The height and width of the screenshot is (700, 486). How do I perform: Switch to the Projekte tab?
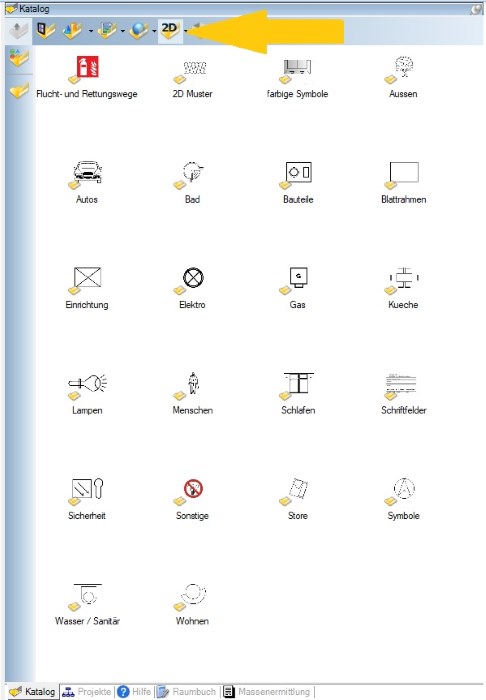87,692
